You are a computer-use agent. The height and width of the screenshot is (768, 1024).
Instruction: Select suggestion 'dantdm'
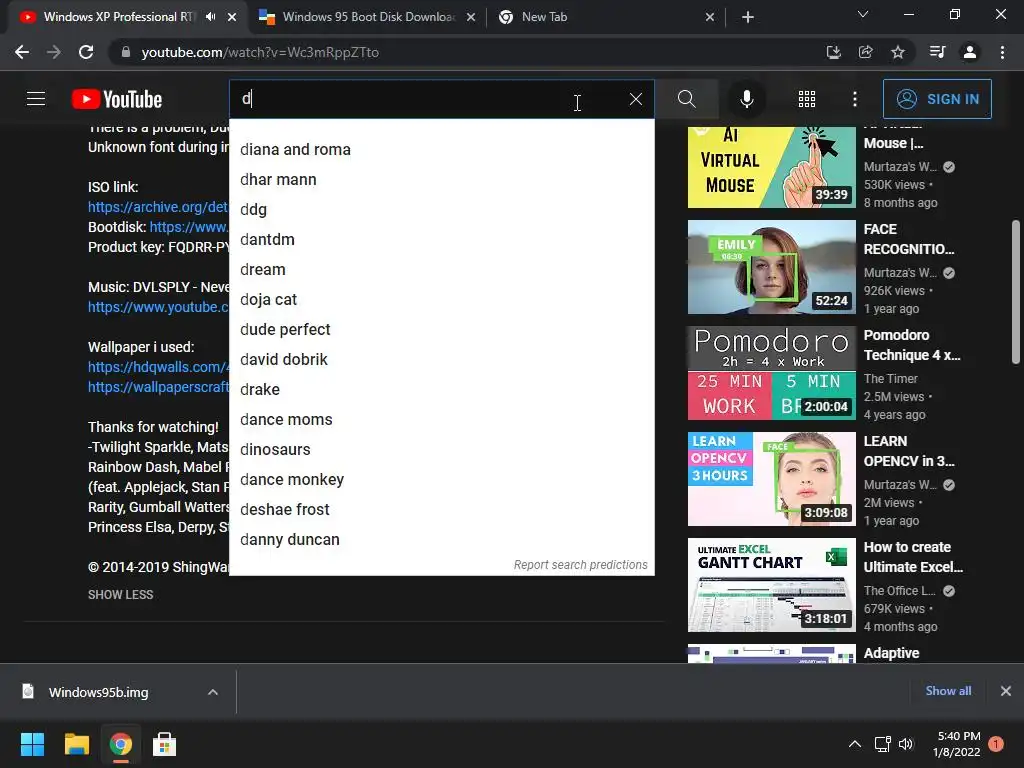click(x=441, y=240)
